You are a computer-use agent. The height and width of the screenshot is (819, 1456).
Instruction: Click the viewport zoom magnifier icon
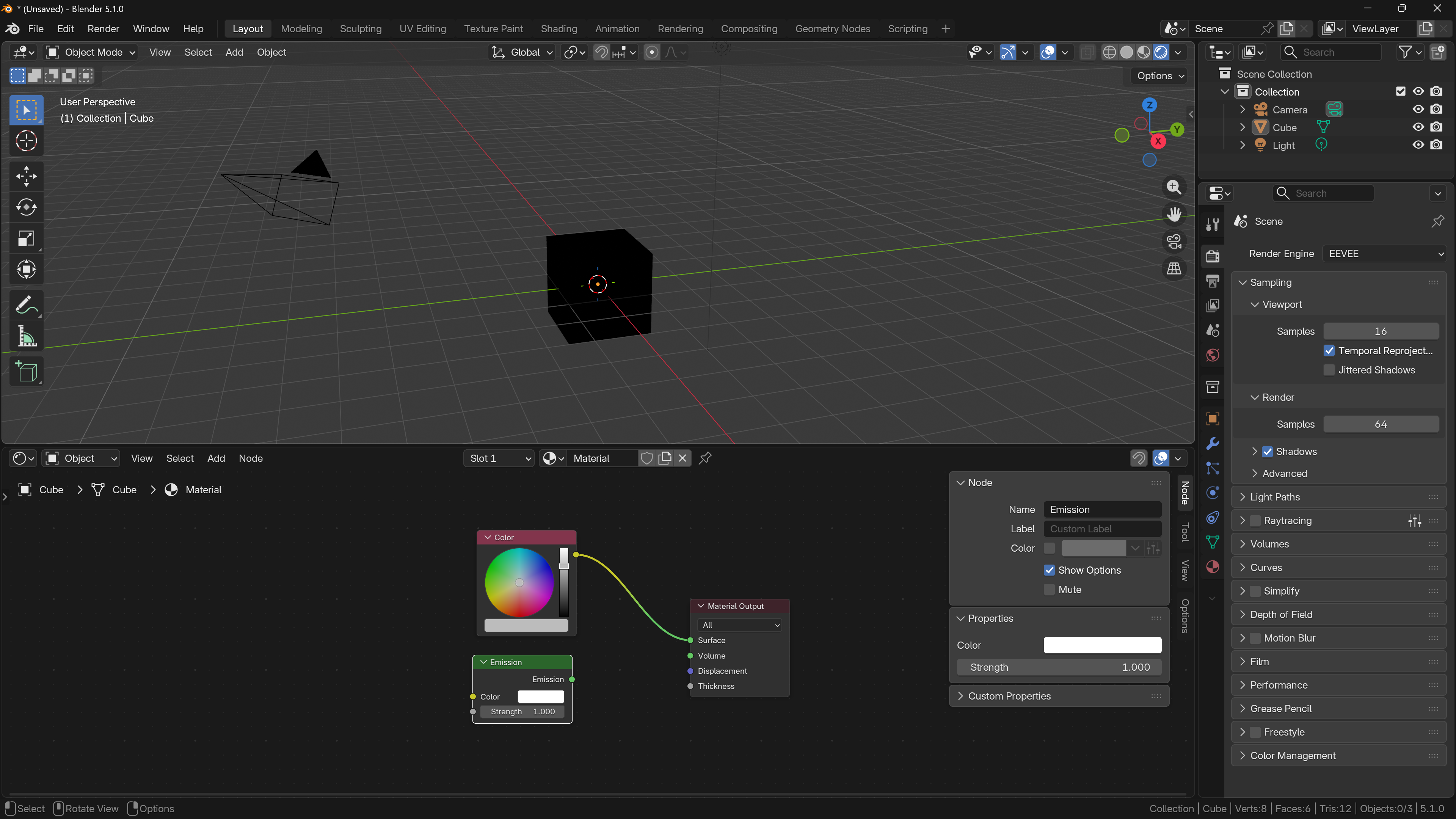pos(1174,187)
